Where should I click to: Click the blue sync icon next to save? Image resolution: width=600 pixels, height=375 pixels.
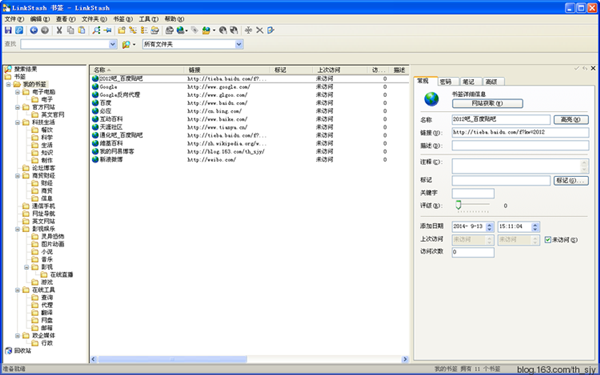tap(19, 30)
